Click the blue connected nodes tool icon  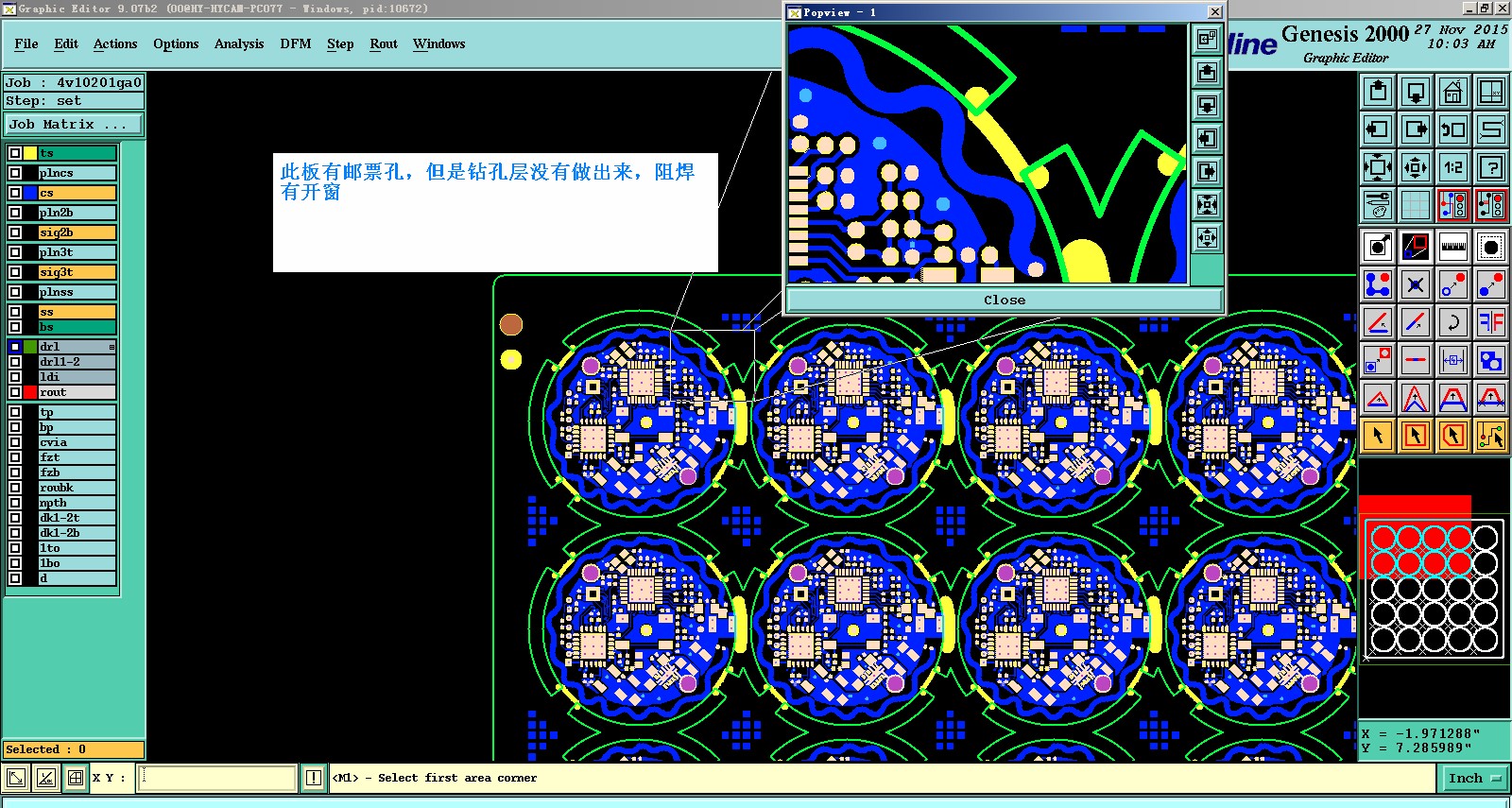(x=1378, y=284)
